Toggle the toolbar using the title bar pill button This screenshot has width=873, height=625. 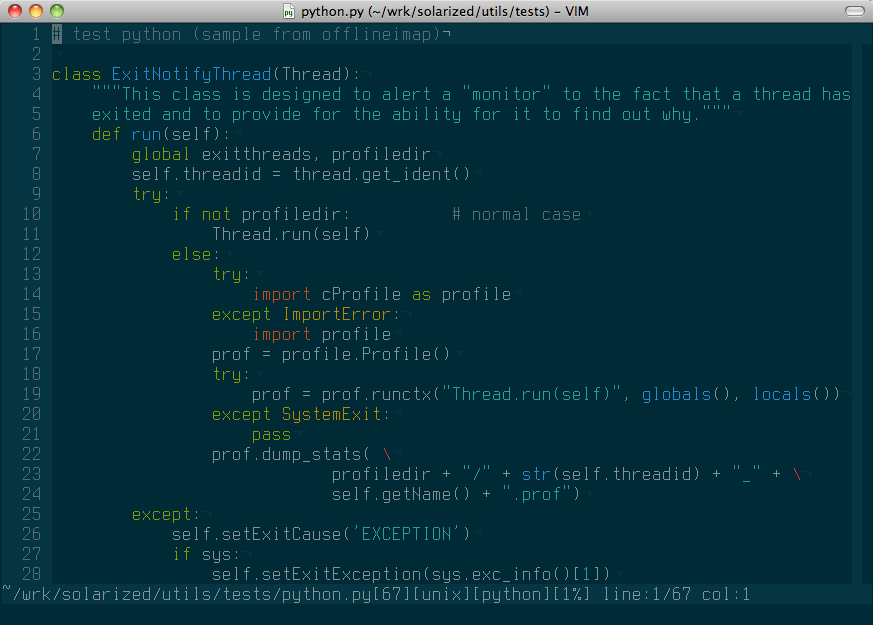[x=854, y=11]
